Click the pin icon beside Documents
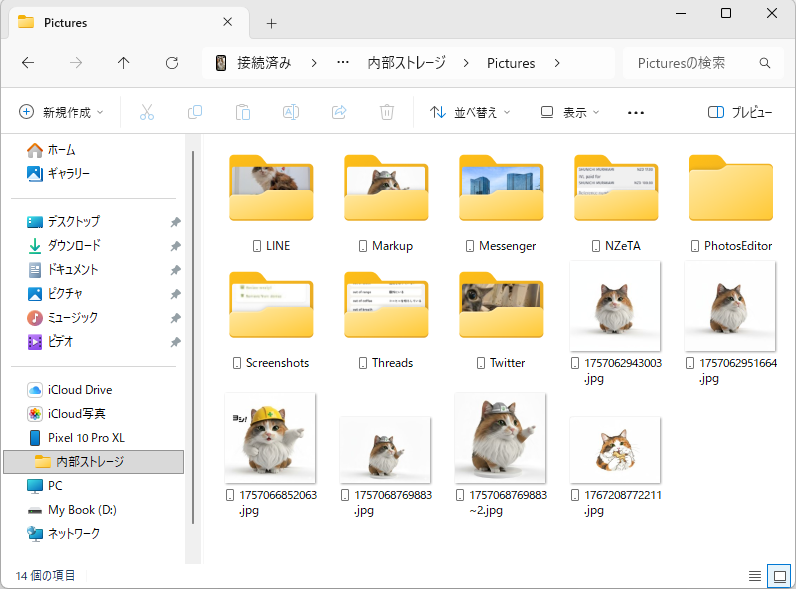Image resolution: width=796 pixels, height=589 pixels. pos(175,270)
